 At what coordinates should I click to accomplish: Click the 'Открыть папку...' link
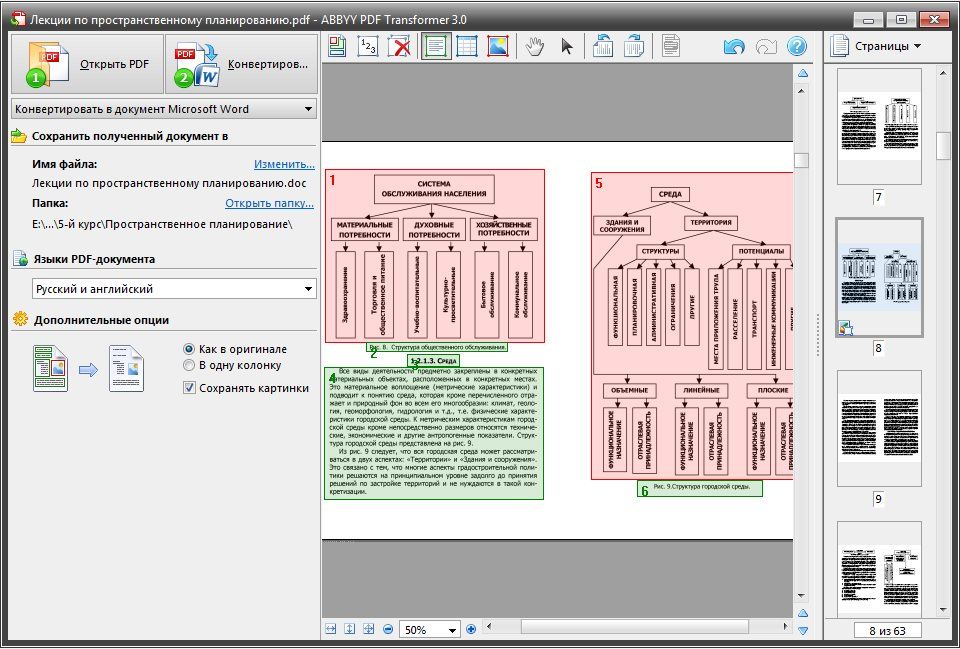tap(269, 204)
